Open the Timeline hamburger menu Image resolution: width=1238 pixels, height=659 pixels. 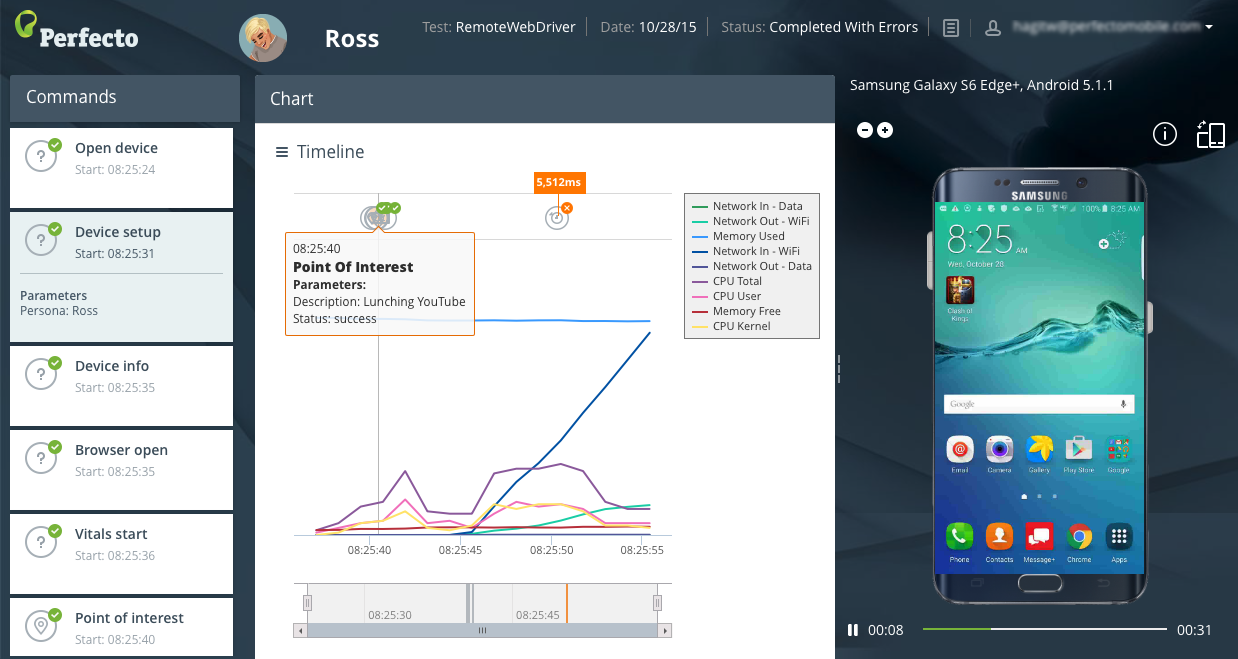(282, 152)
